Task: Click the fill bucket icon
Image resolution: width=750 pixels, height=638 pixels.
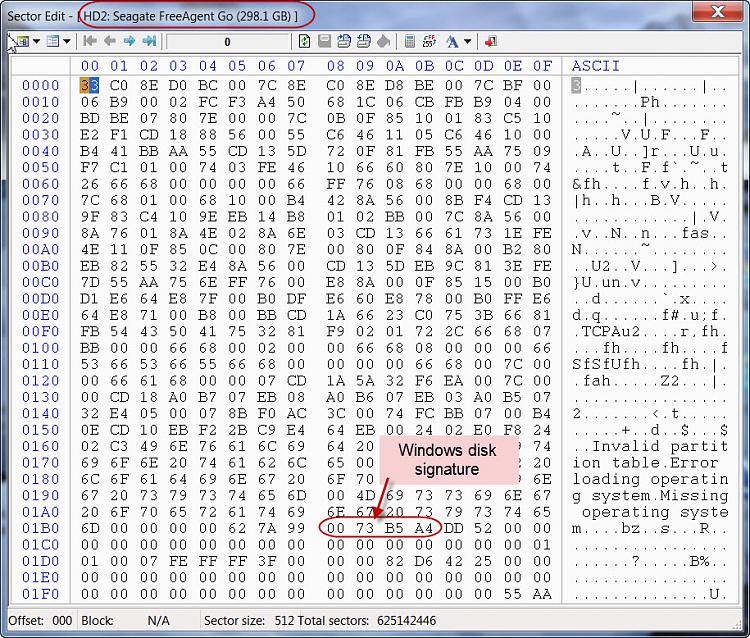Action: pos(384,42)
